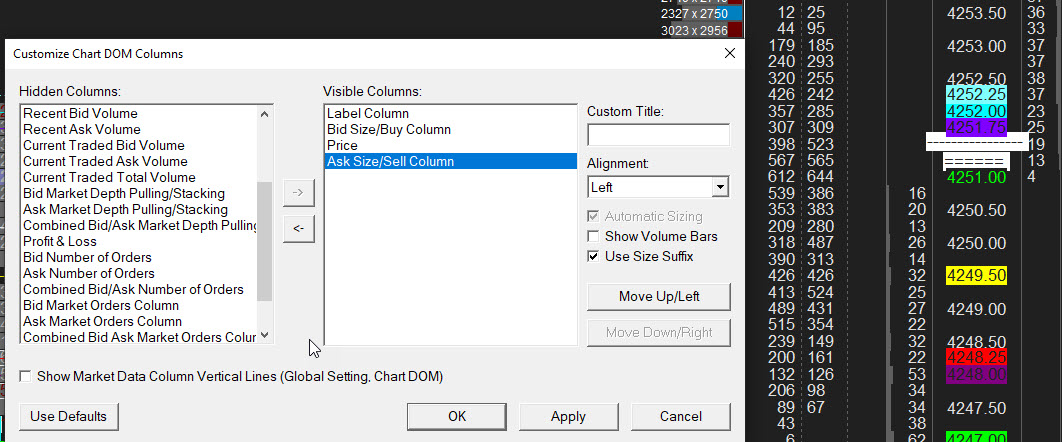Confirm with the OK button
Screen dimensions: 1062x442
(456, 416)
